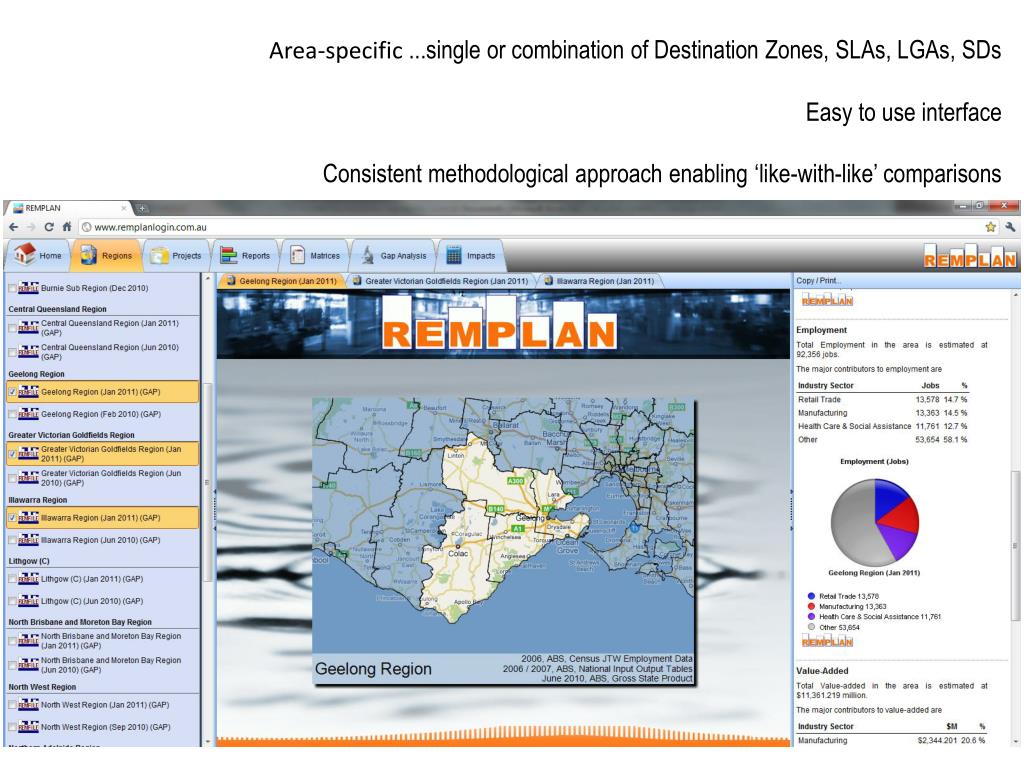The width and height of the screenshot is (1024, 768).
Task: Bookmark the page with the star icon
Action: pyautogui.click(x=991, y=227)
